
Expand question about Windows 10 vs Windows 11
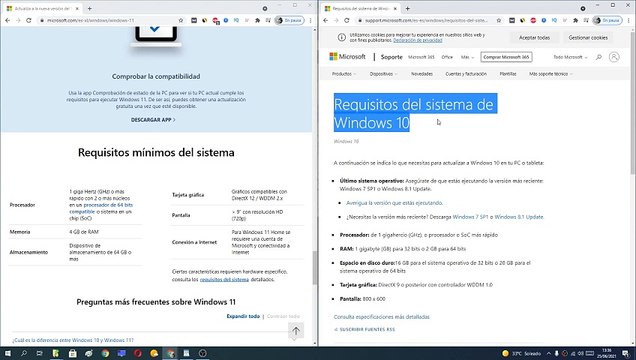(x=73, y=340)
